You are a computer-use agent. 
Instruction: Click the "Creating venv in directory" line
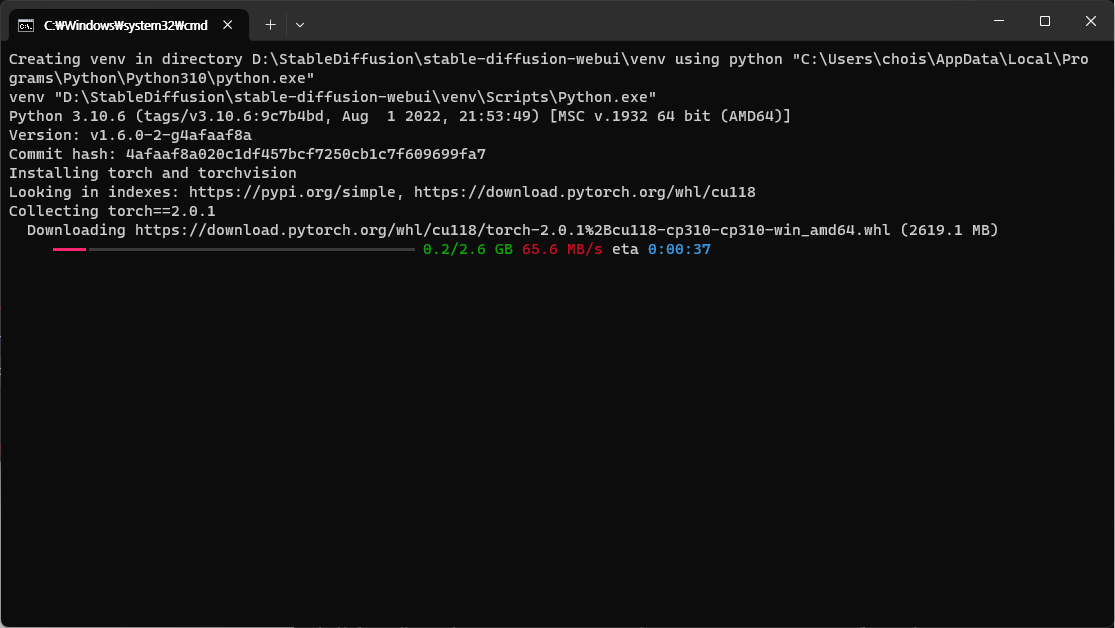click(x=548, y=68)
